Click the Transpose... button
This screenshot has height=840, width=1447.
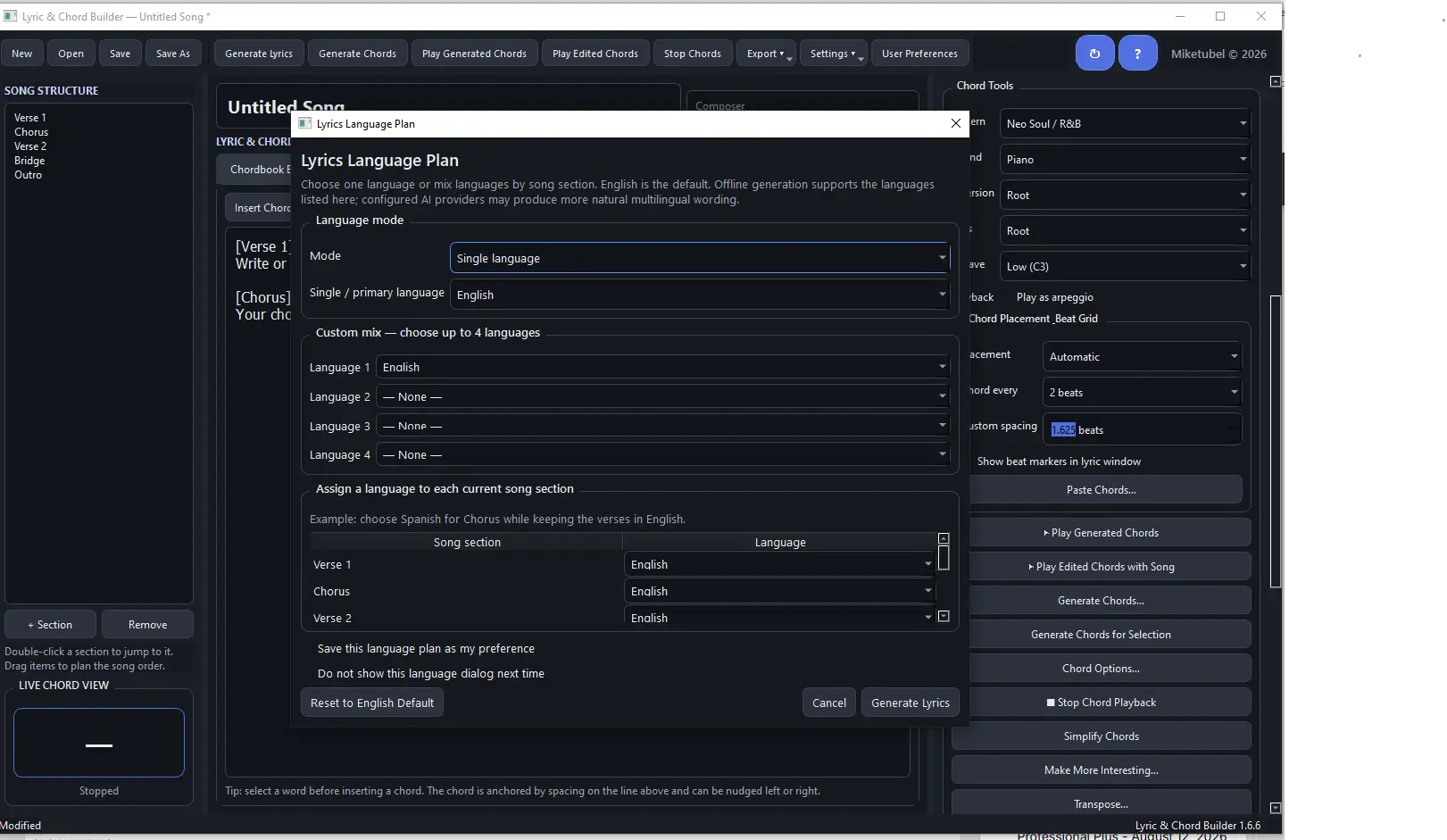1101,803
